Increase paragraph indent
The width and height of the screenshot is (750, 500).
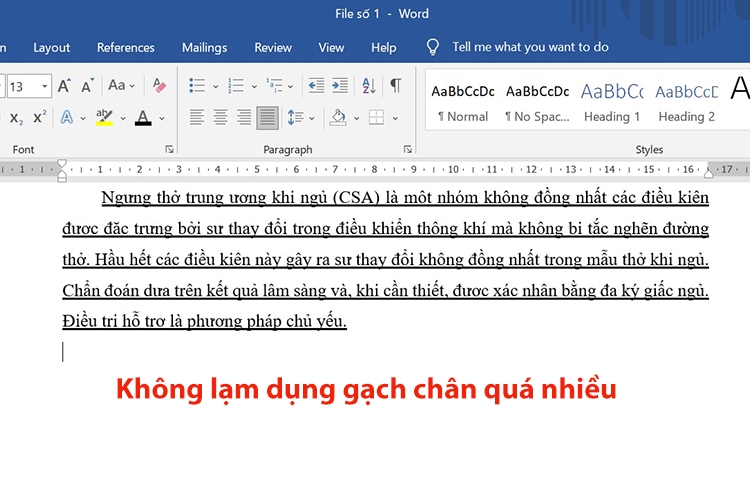pyautogui.click(x=340, y=86)
